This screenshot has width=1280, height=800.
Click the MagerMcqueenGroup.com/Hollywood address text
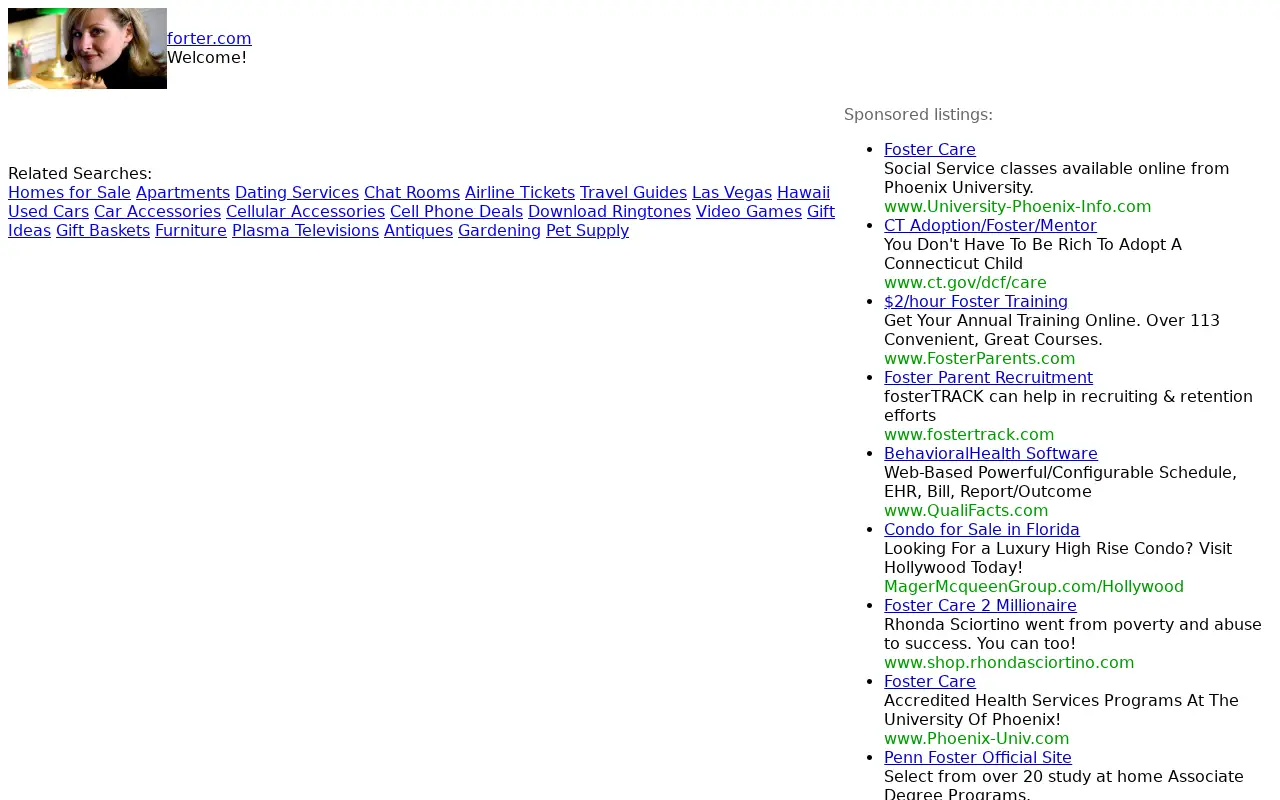pos(1034,587)
